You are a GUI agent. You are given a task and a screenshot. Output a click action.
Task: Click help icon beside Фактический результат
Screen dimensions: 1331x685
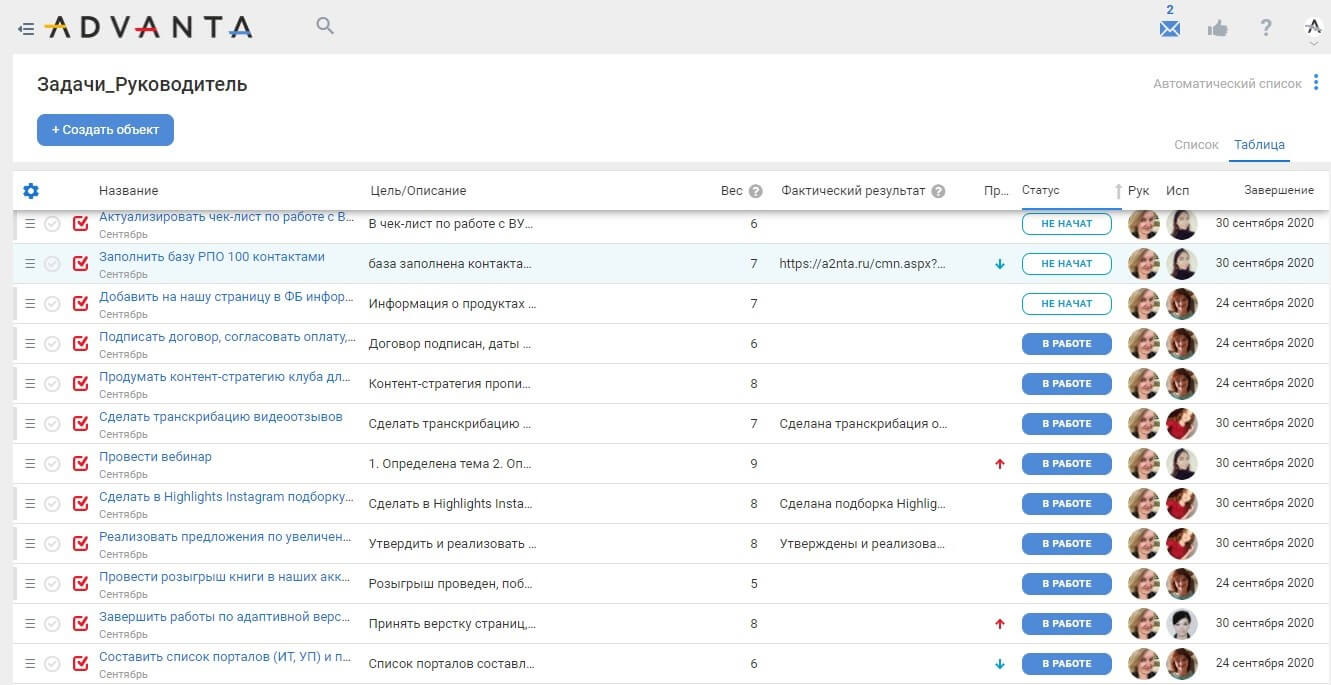pyautogui.click(x=938, y=191)
